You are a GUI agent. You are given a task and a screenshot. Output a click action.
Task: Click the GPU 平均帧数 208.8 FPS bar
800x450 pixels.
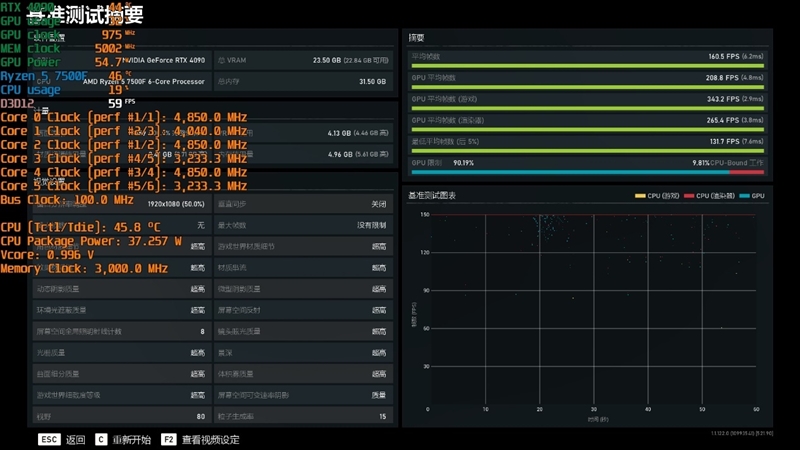(x=587, y=87)
